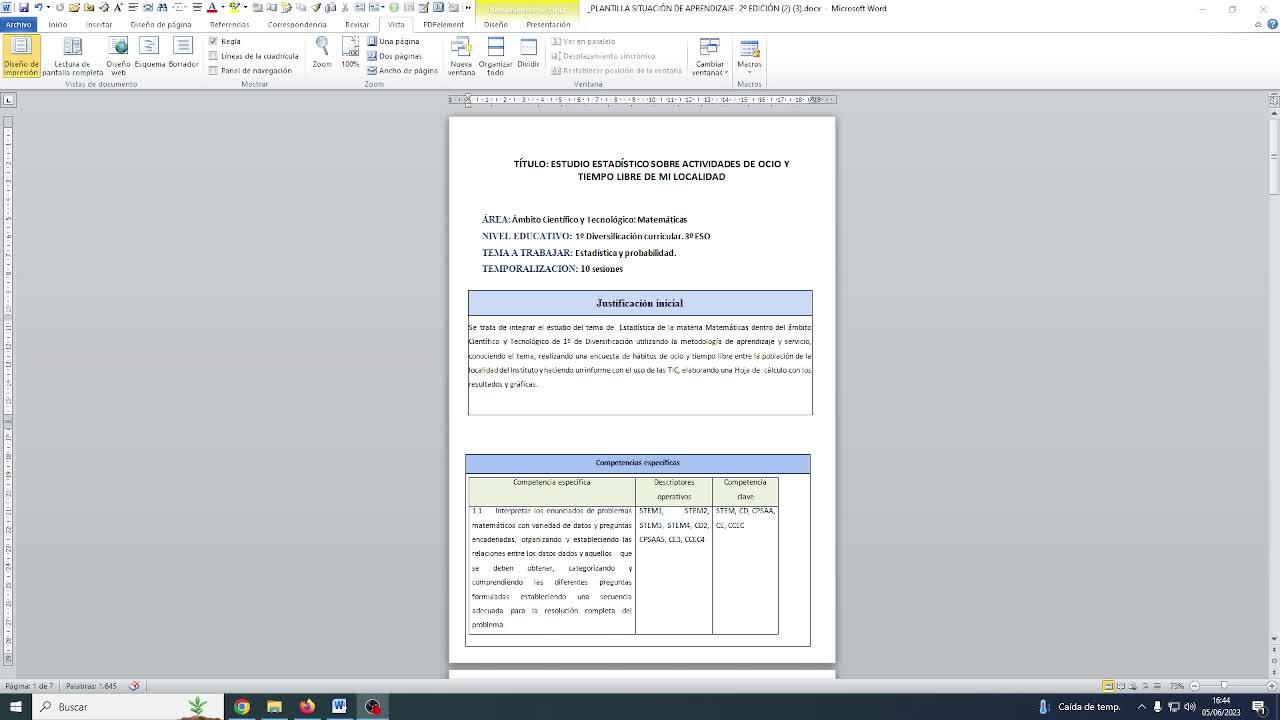
Task: Click Dos páginas zoom option
Action: [x=394, y=56]
